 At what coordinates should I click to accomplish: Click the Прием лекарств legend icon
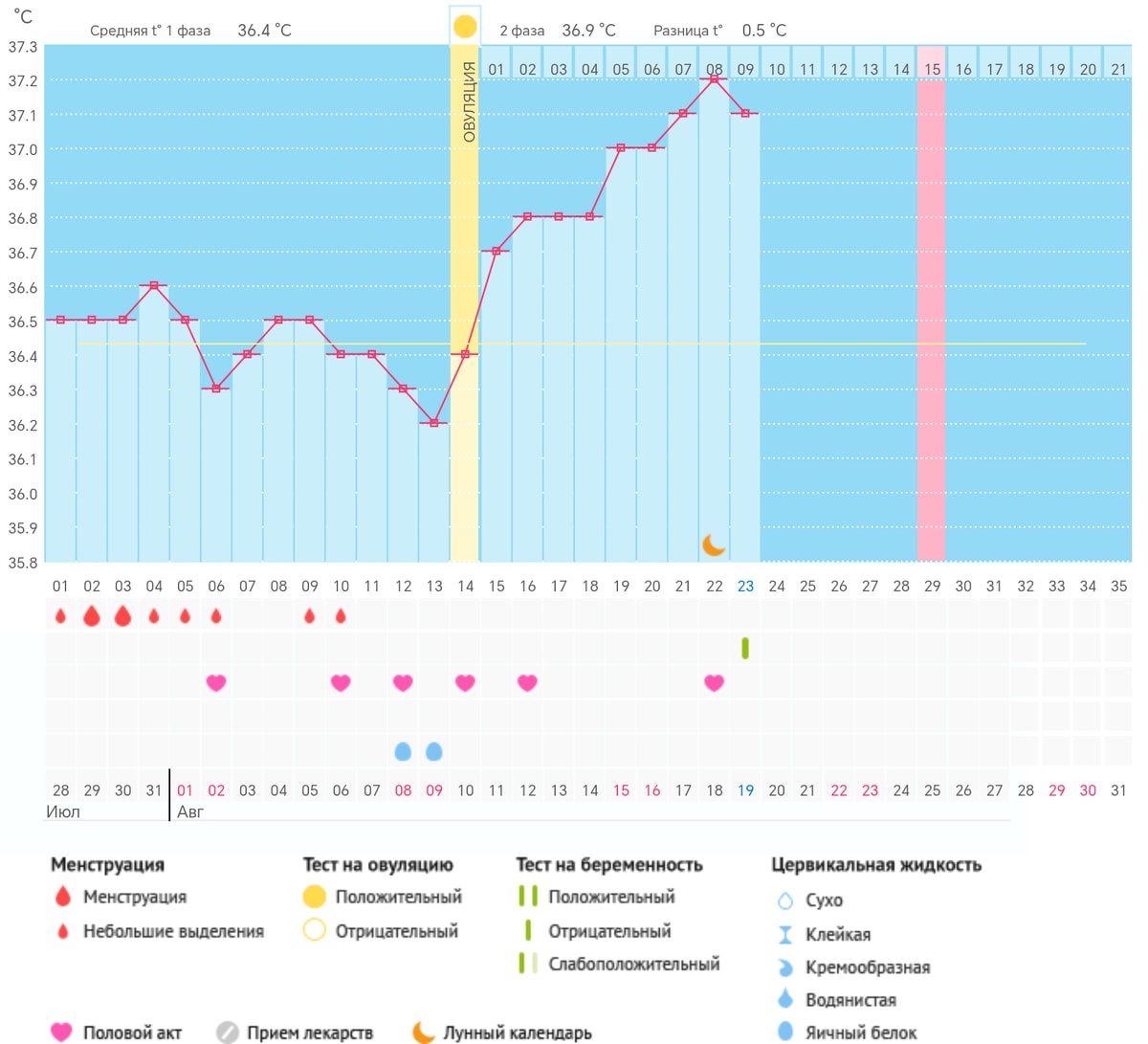tap(227, 1033)
